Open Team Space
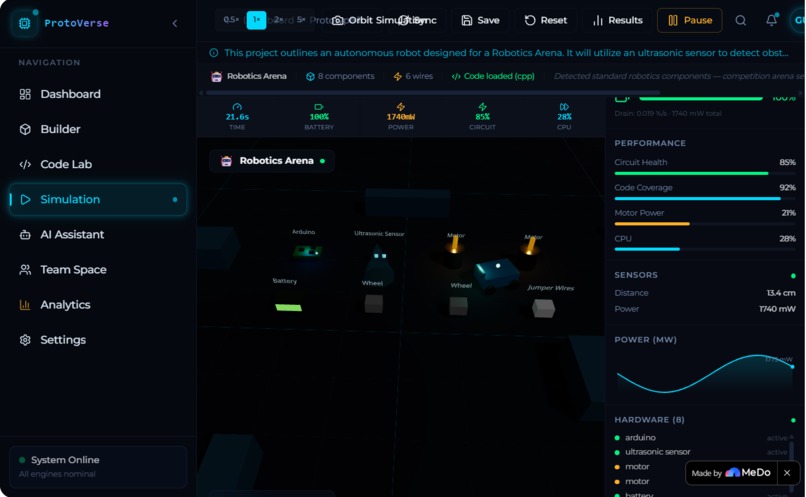The height and width of the screenshot is (497, 806). point(98,269)
